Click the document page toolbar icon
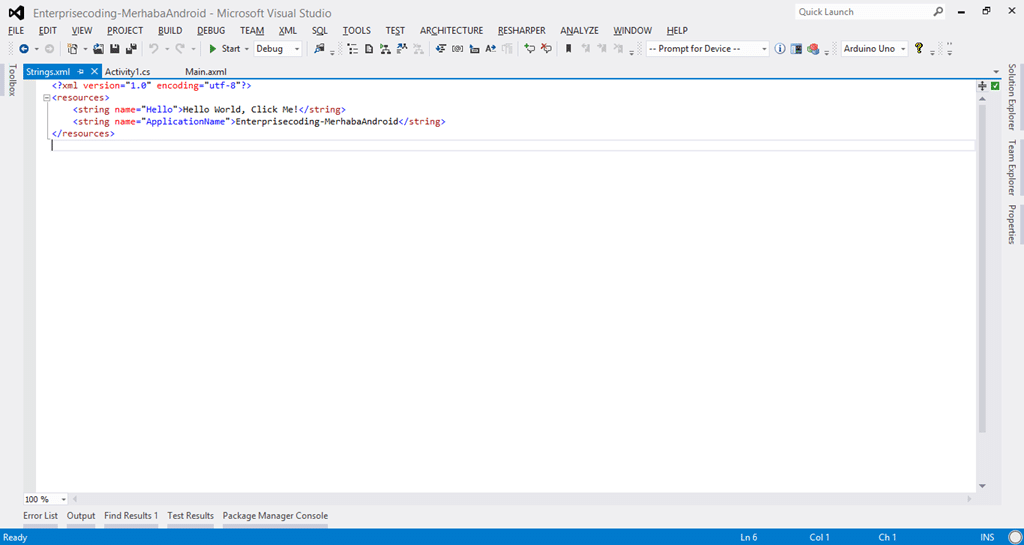The image size is (1024, 545). pyautogui.click(x=369, y=49)
